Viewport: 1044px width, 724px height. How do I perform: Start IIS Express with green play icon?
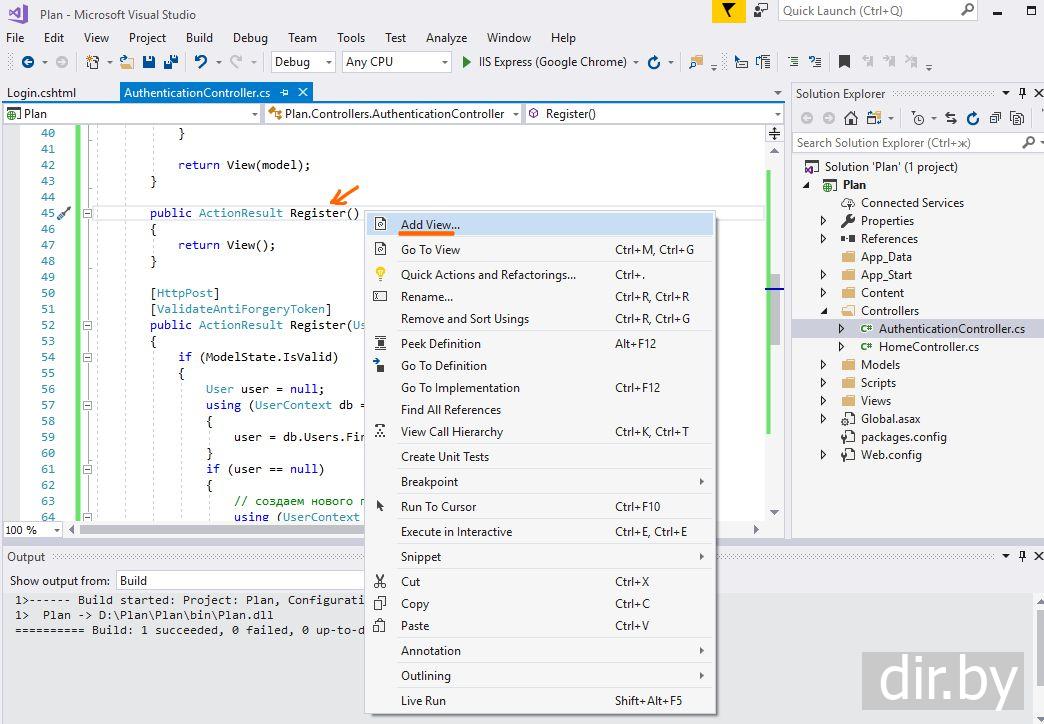466,62
